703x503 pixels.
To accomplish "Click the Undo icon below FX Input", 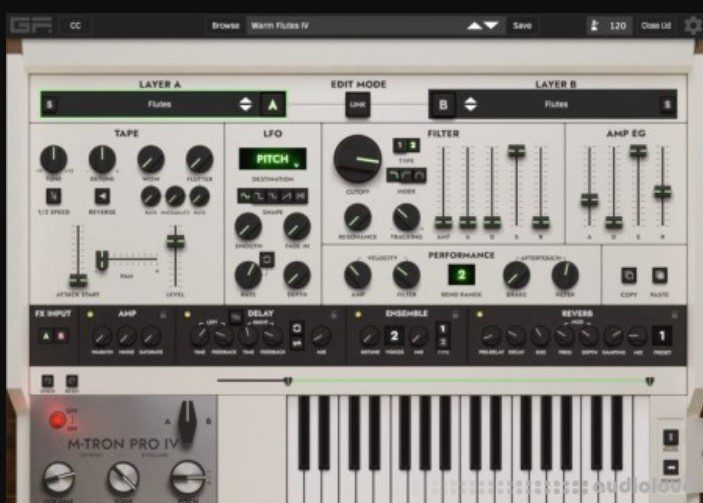I will [x=48, y=381].
